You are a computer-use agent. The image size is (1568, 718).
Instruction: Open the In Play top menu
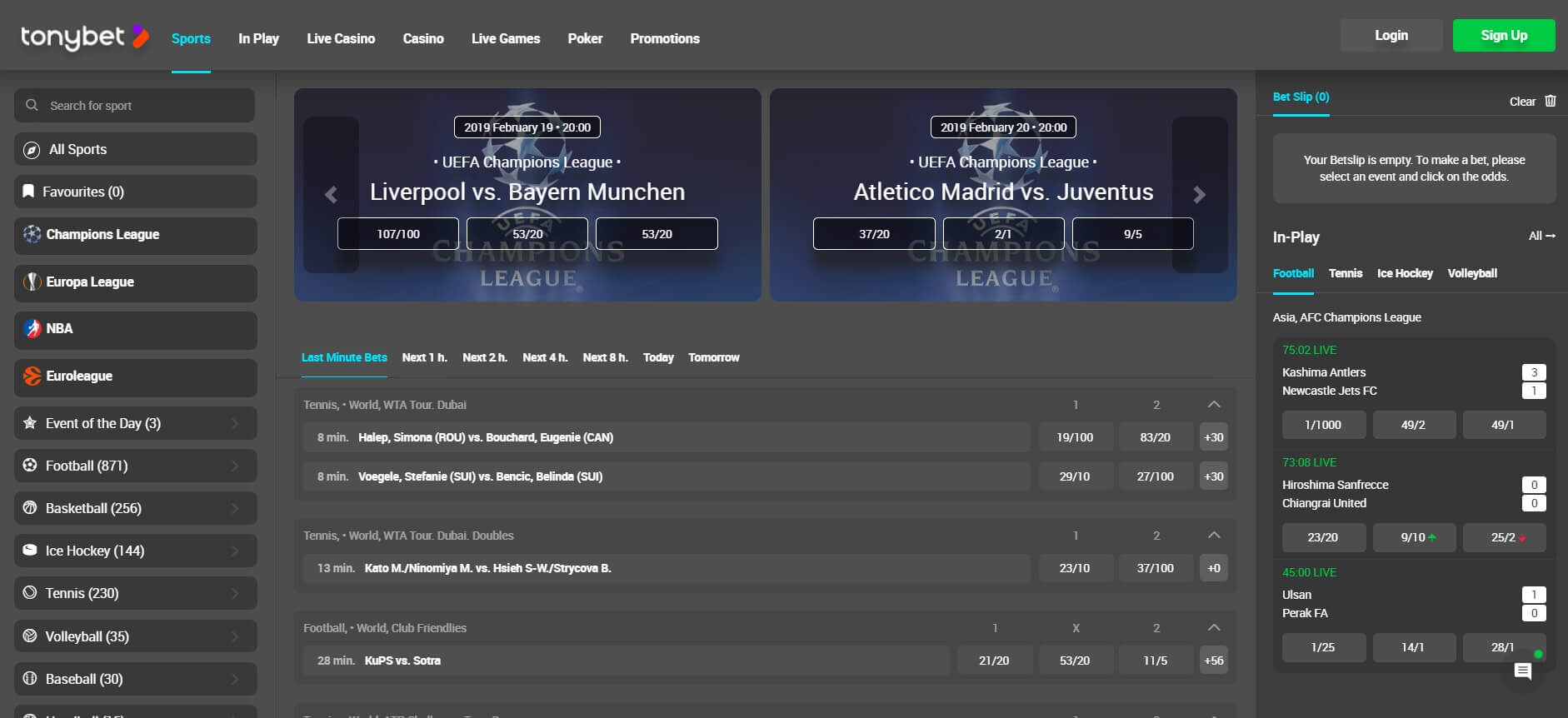click(258, 38)
